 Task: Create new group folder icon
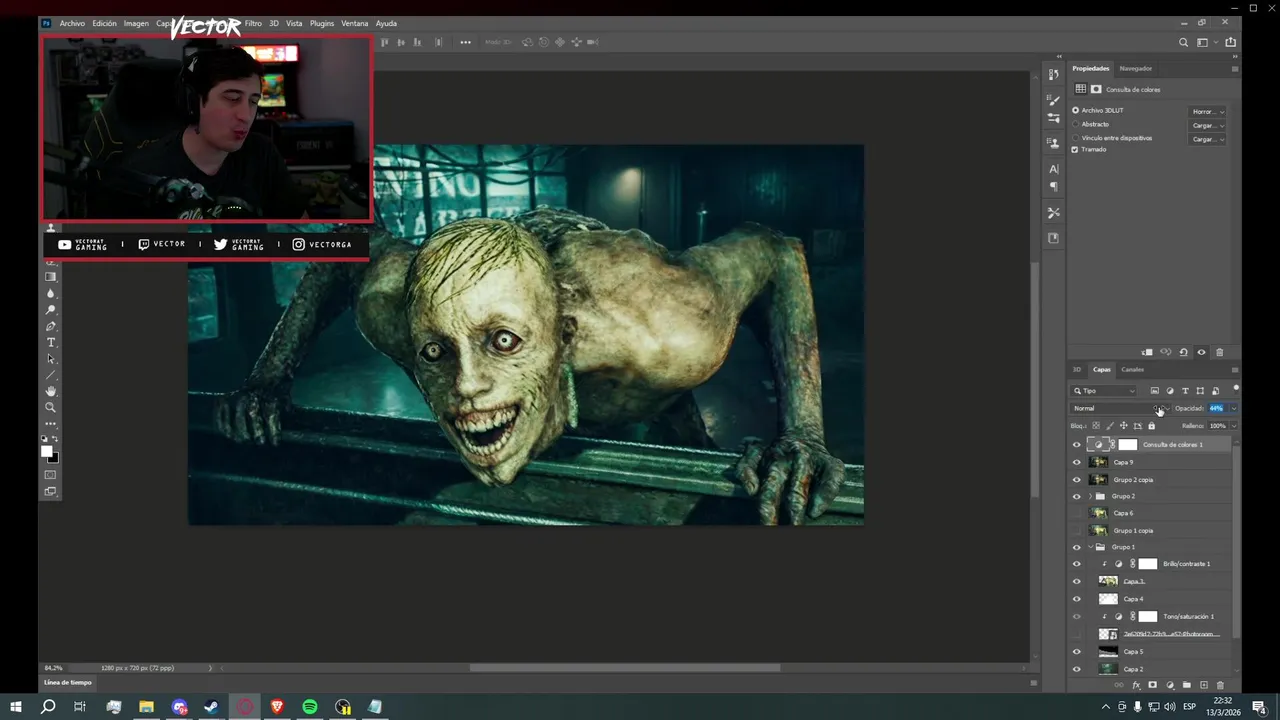[1187, 685]
